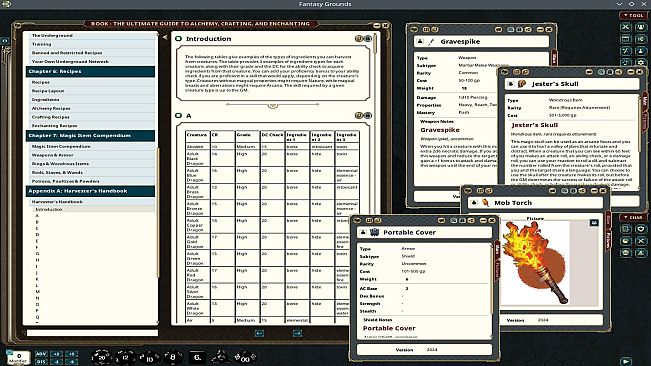
Task: Open the options gear tool icon
Action: pyautogui.click(x=641, y=62)
